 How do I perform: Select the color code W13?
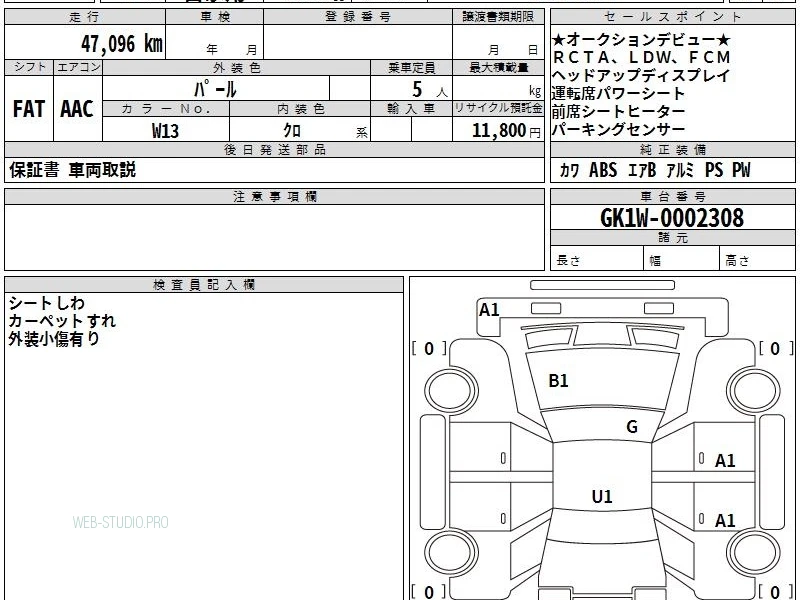[166, 131]
